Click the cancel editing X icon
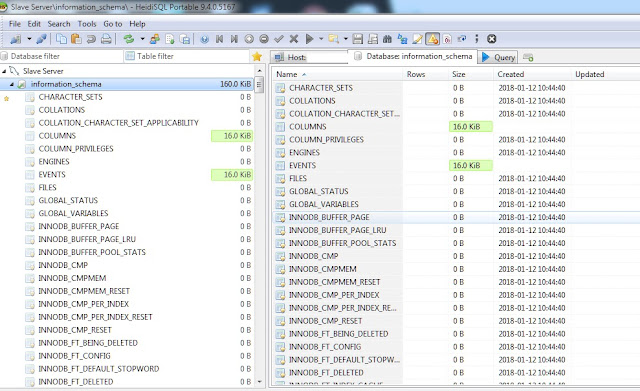640x391 pixels. (x=294, y=39)
